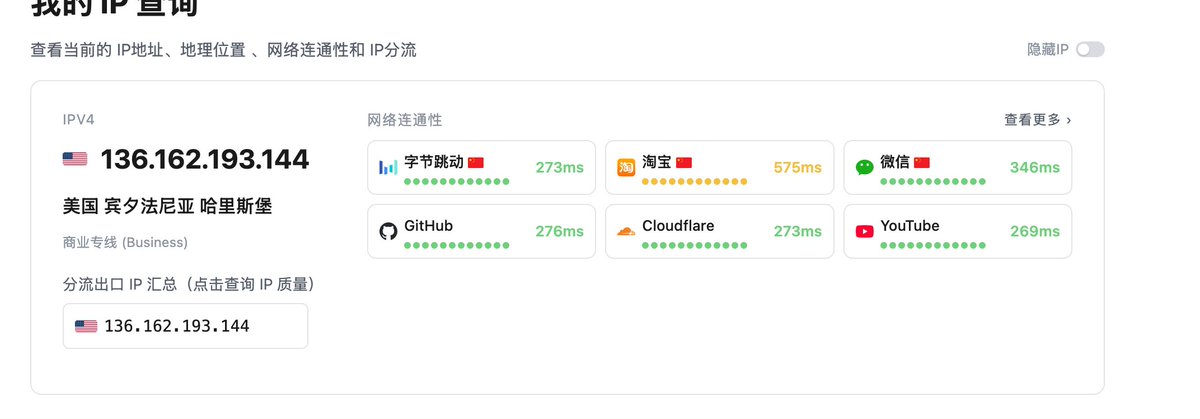1200x419 pixels.
Task: Click the 273ms latency for 字节跳动
Action: click(x=559, y=167)
